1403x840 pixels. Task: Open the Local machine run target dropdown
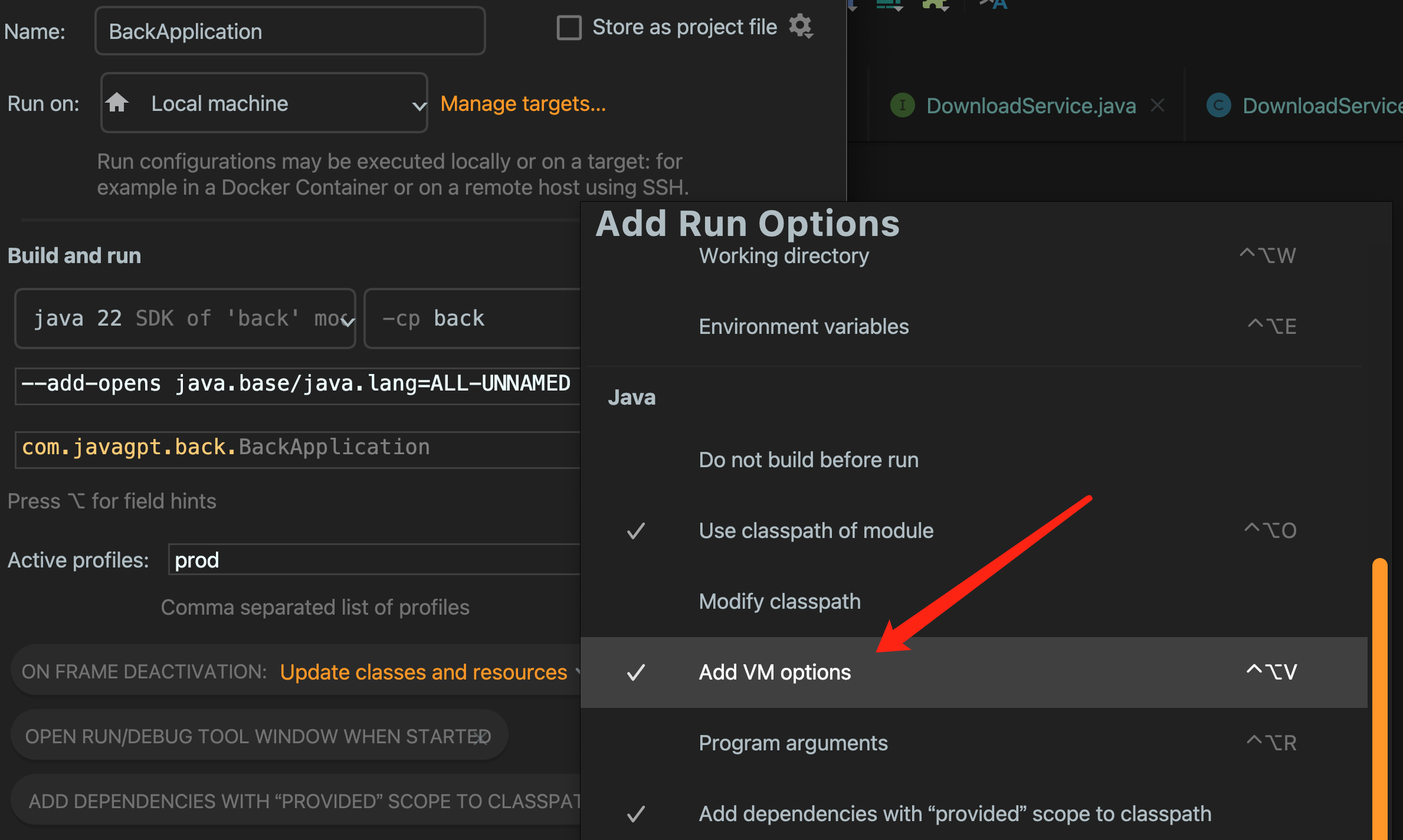(264, 103)
